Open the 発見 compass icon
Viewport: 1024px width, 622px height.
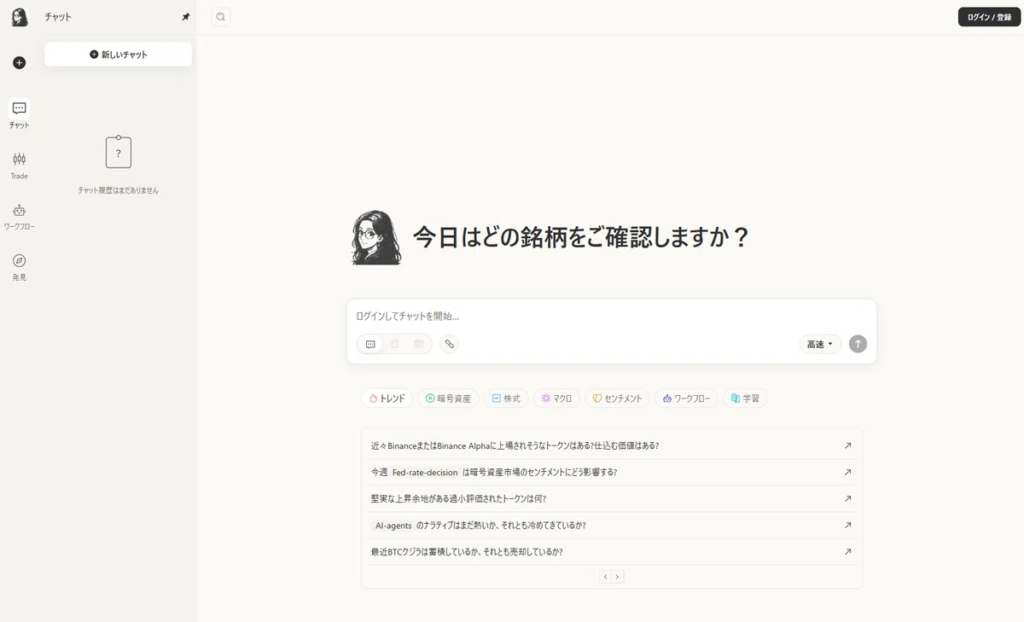19,261
